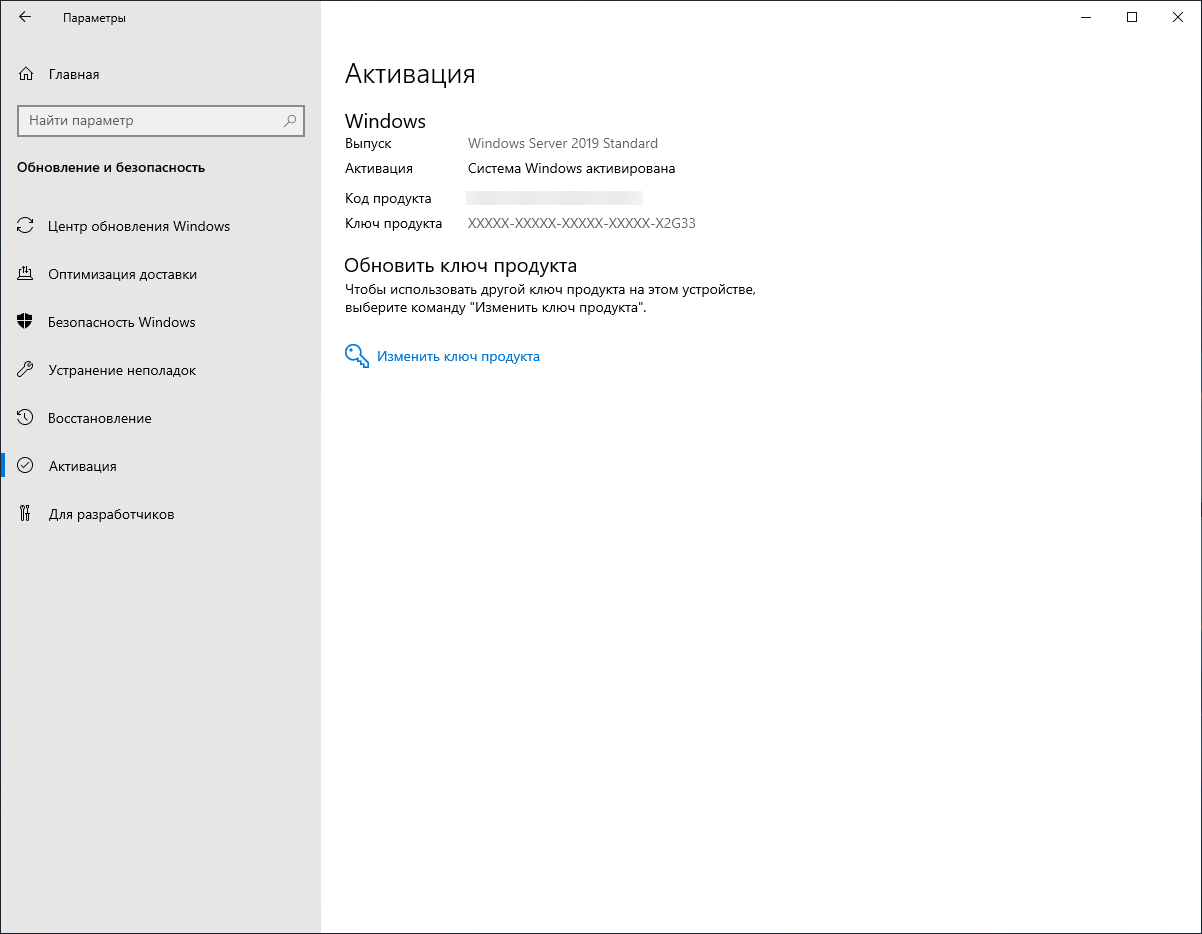Viewport: 1202px width, 934px height.
Task: Click product key value ending X2G33
Action: (582, 224)
